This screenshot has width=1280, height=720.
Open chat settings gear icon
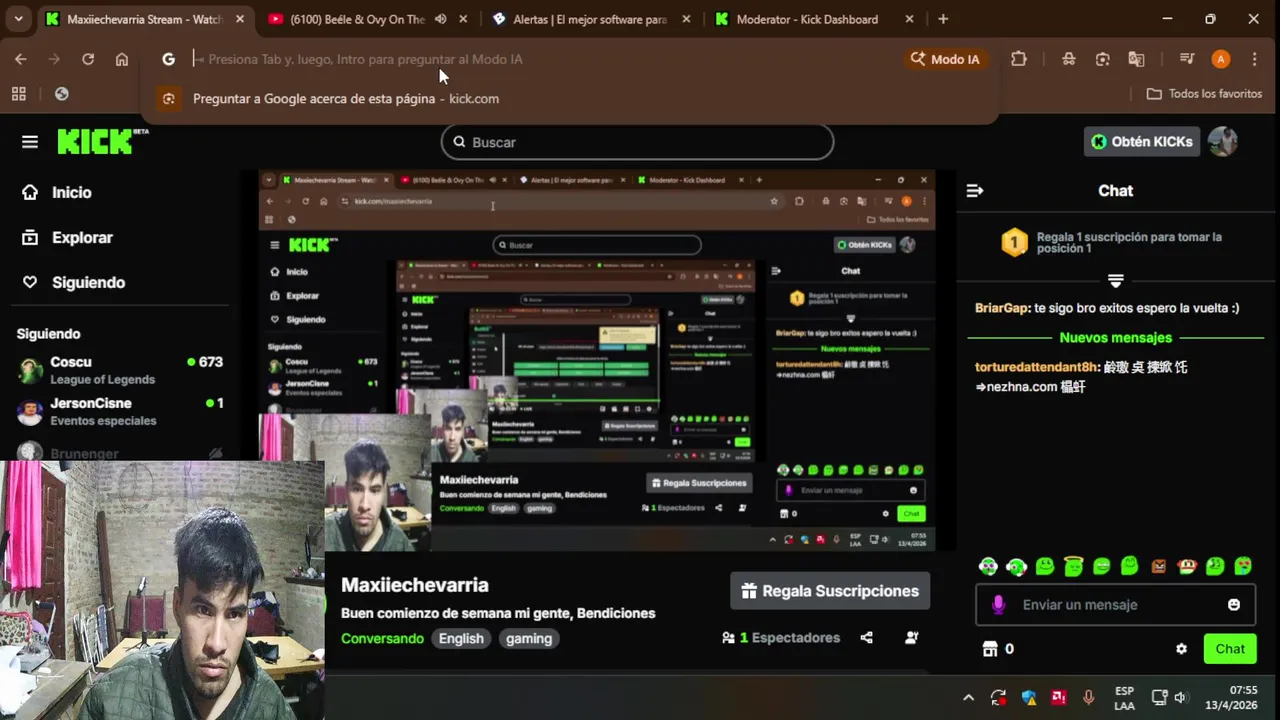point(1181,649)
